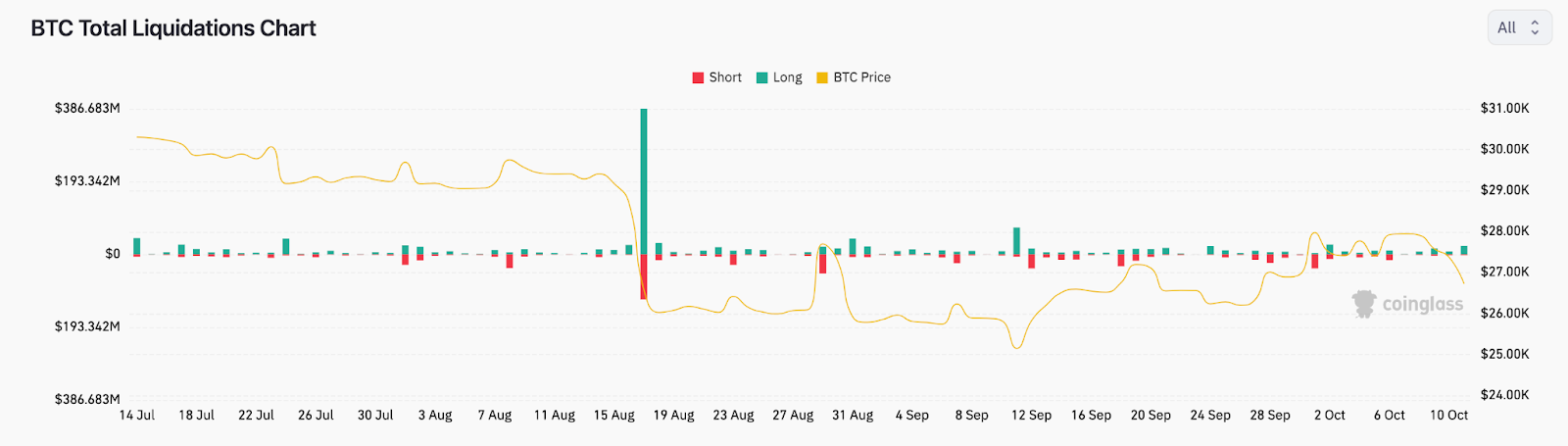Toggle the Short series in legend

[x=725, y=77]
